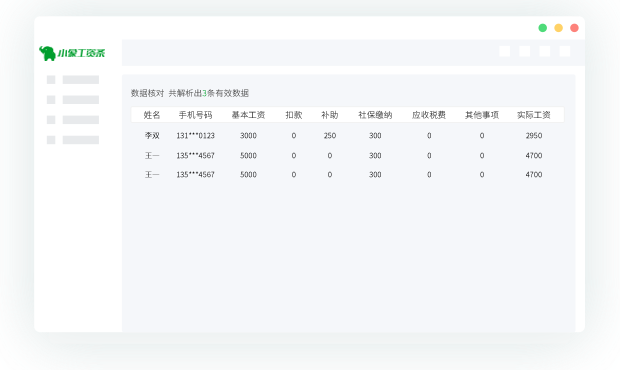Sort by the 基本工资 column header

click(x=248, y=115)
